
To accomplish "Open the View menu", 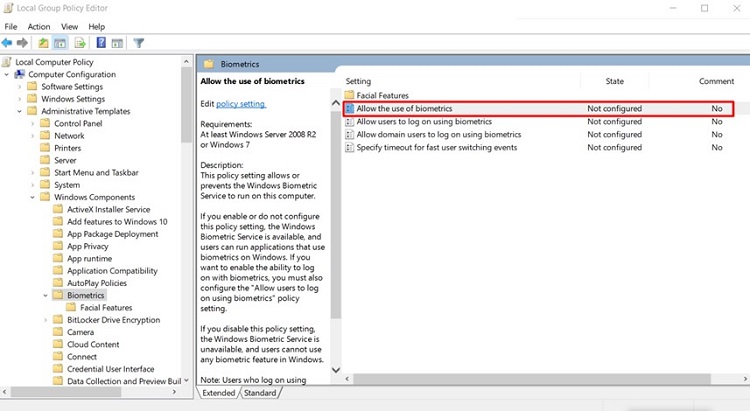I will pos(69,26).
